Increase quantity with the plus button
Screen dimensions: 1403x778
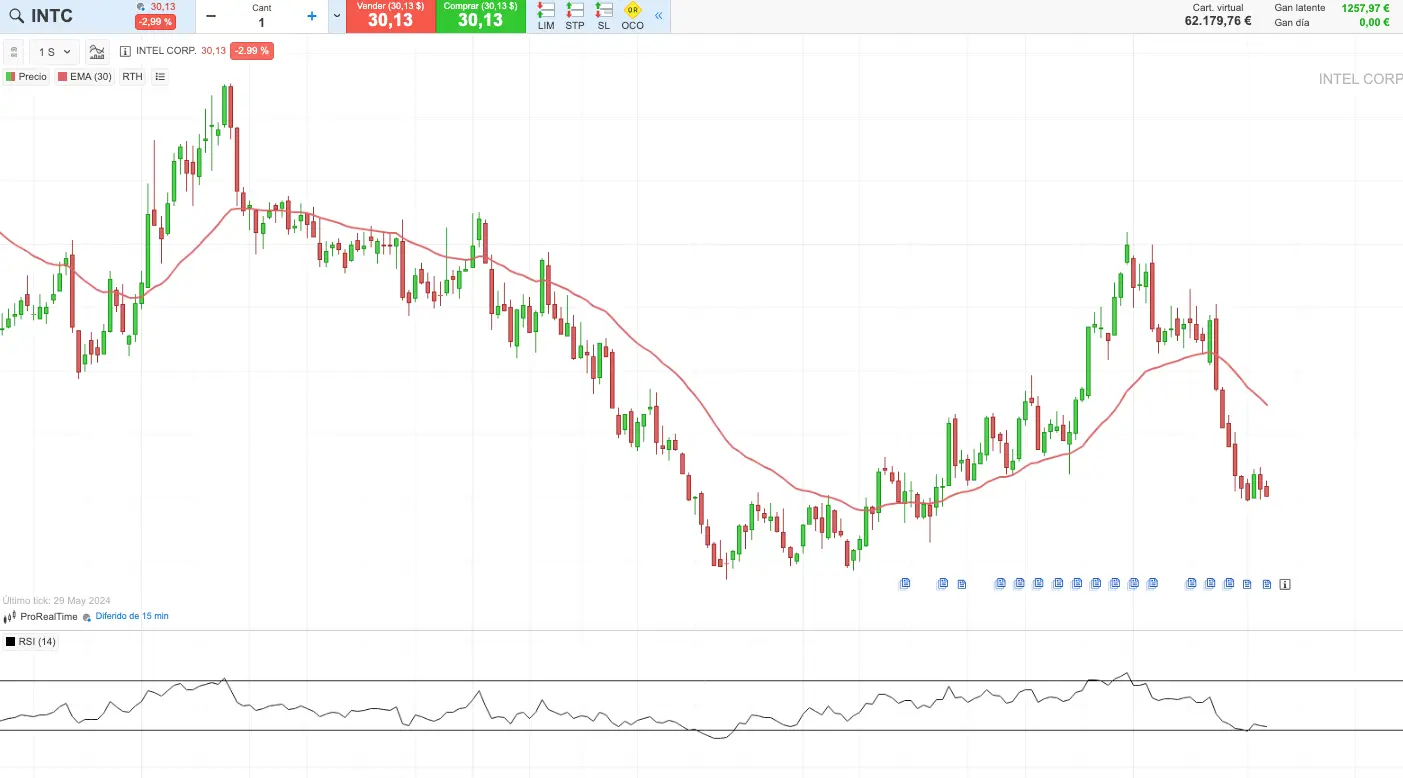tap(312, 16)
